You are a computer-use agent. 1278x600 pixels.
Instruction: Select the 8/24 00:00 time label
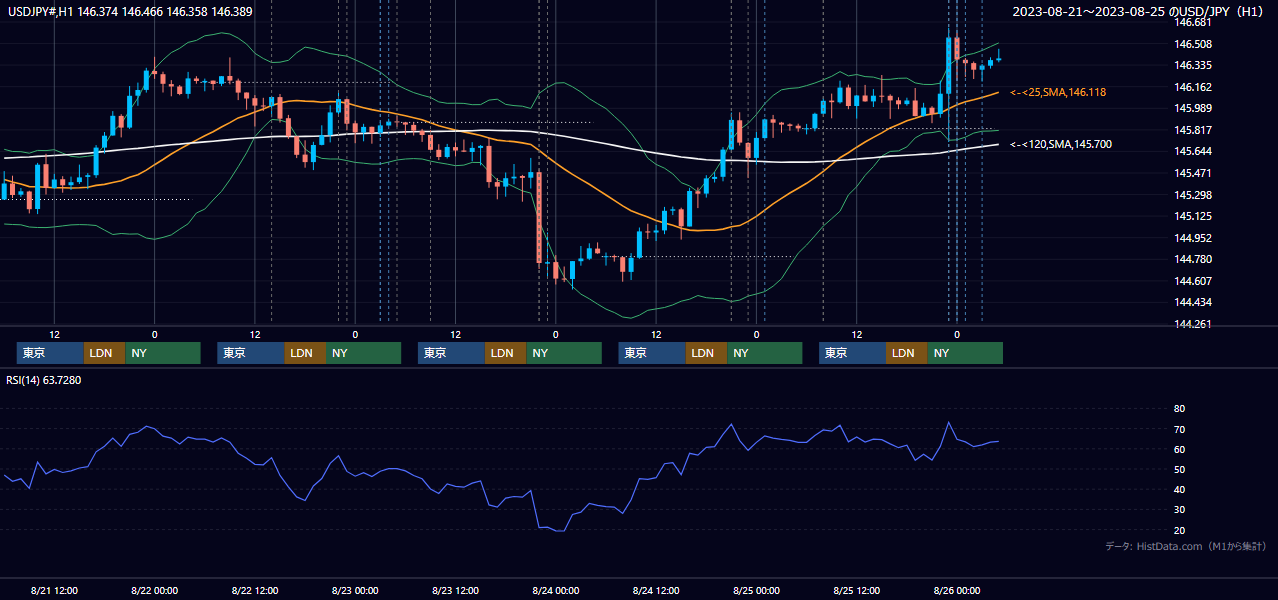point(556,590)
